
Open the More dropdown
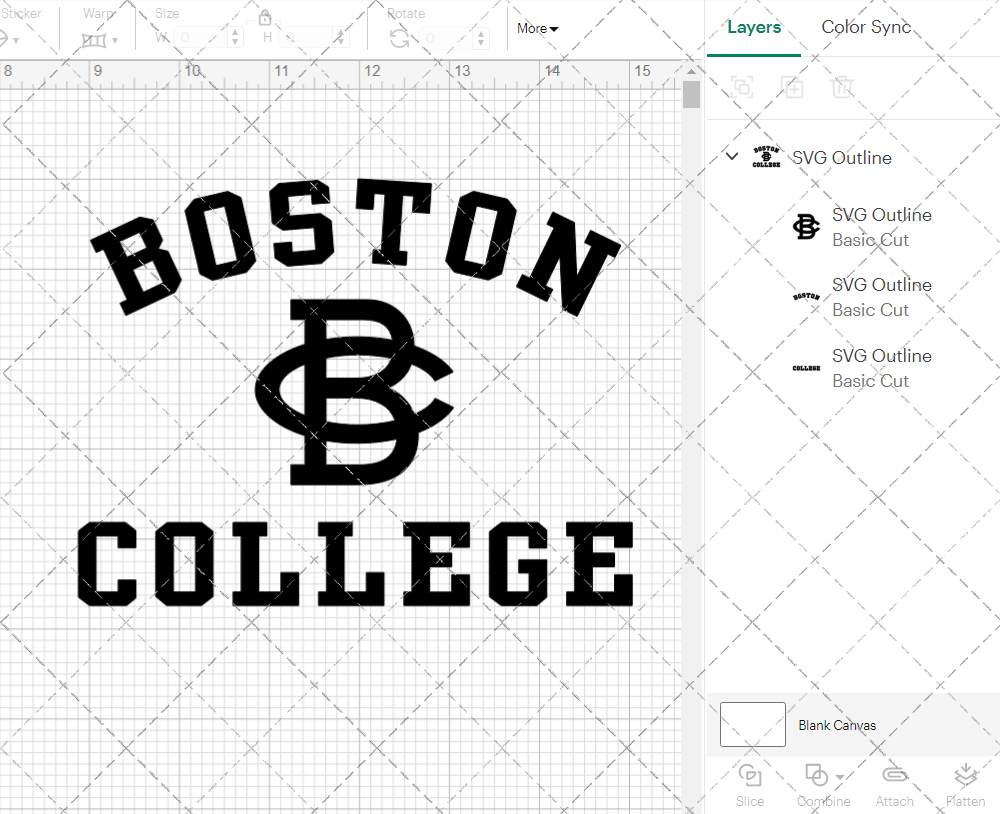[x=536, y=29]
